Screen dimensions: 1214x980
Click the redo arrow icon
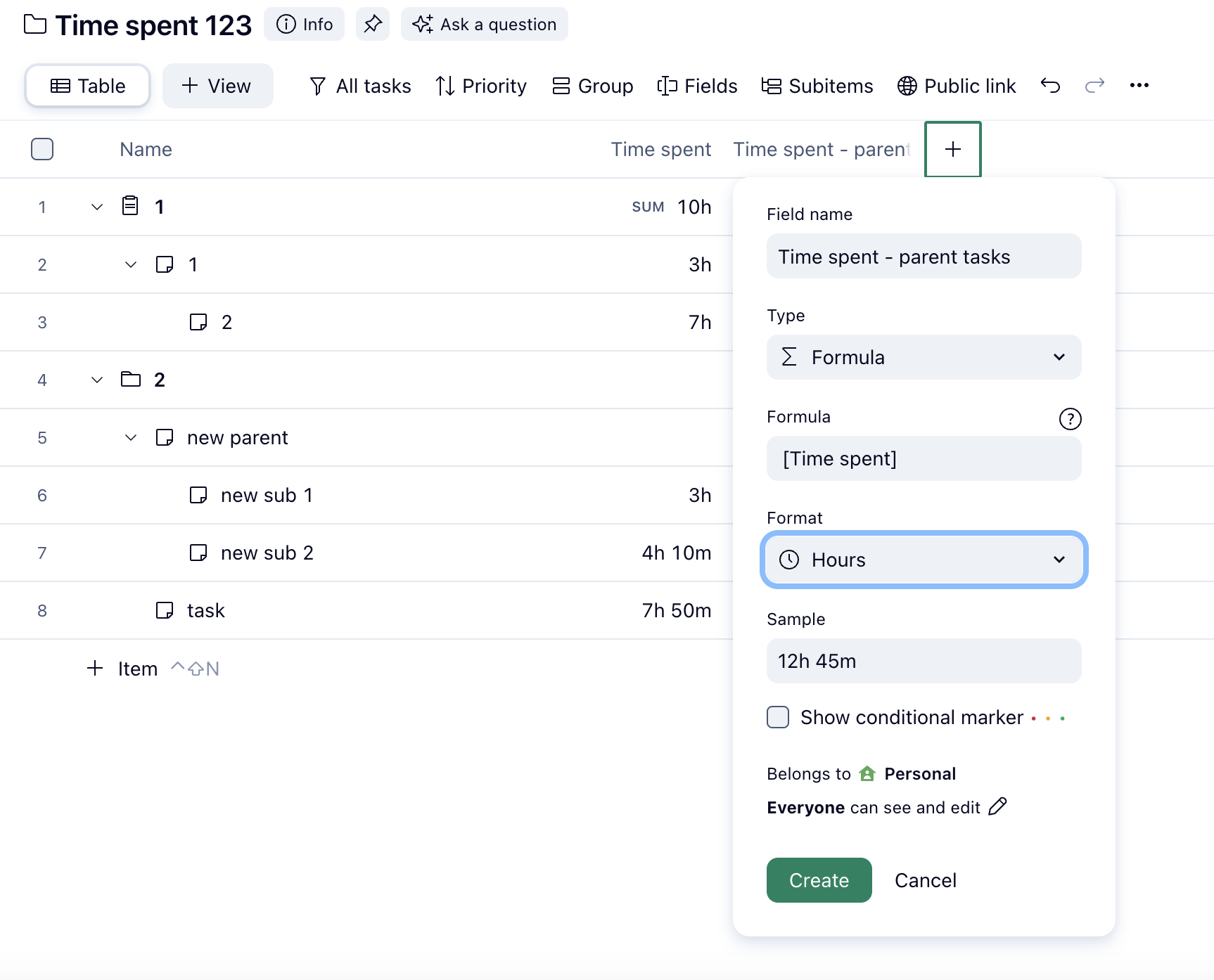pos(1094,86)
